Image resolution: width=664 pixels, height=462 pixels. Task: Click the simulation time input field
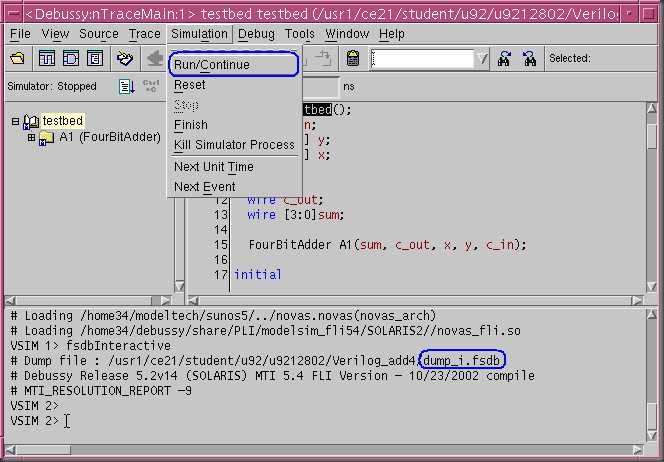point(320,86)
